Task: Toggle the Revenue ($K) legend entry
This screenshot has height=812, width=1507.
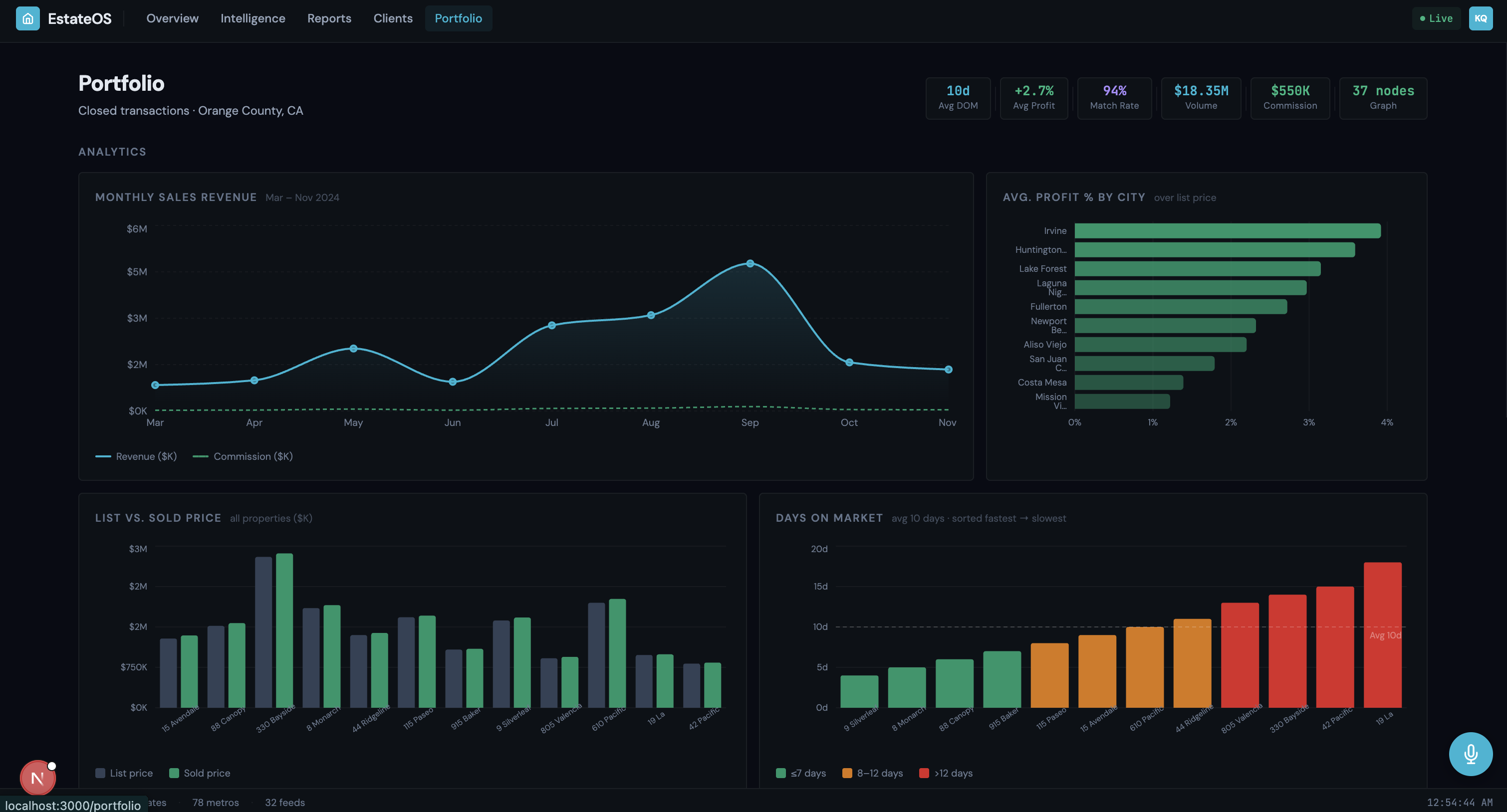Action: pos(136,456)
